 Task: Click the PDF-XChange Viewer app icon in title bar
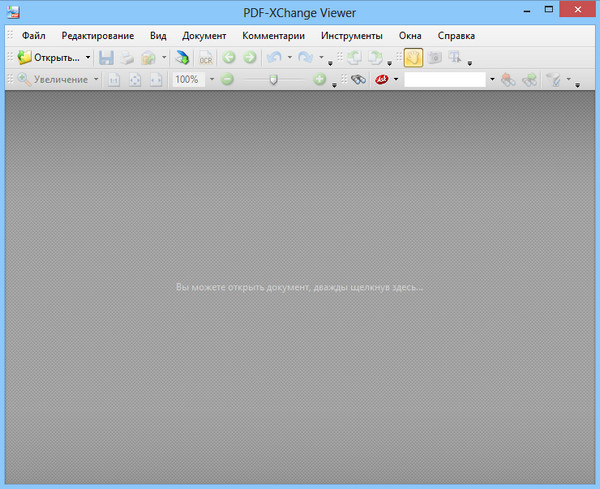tap(13, 13)
